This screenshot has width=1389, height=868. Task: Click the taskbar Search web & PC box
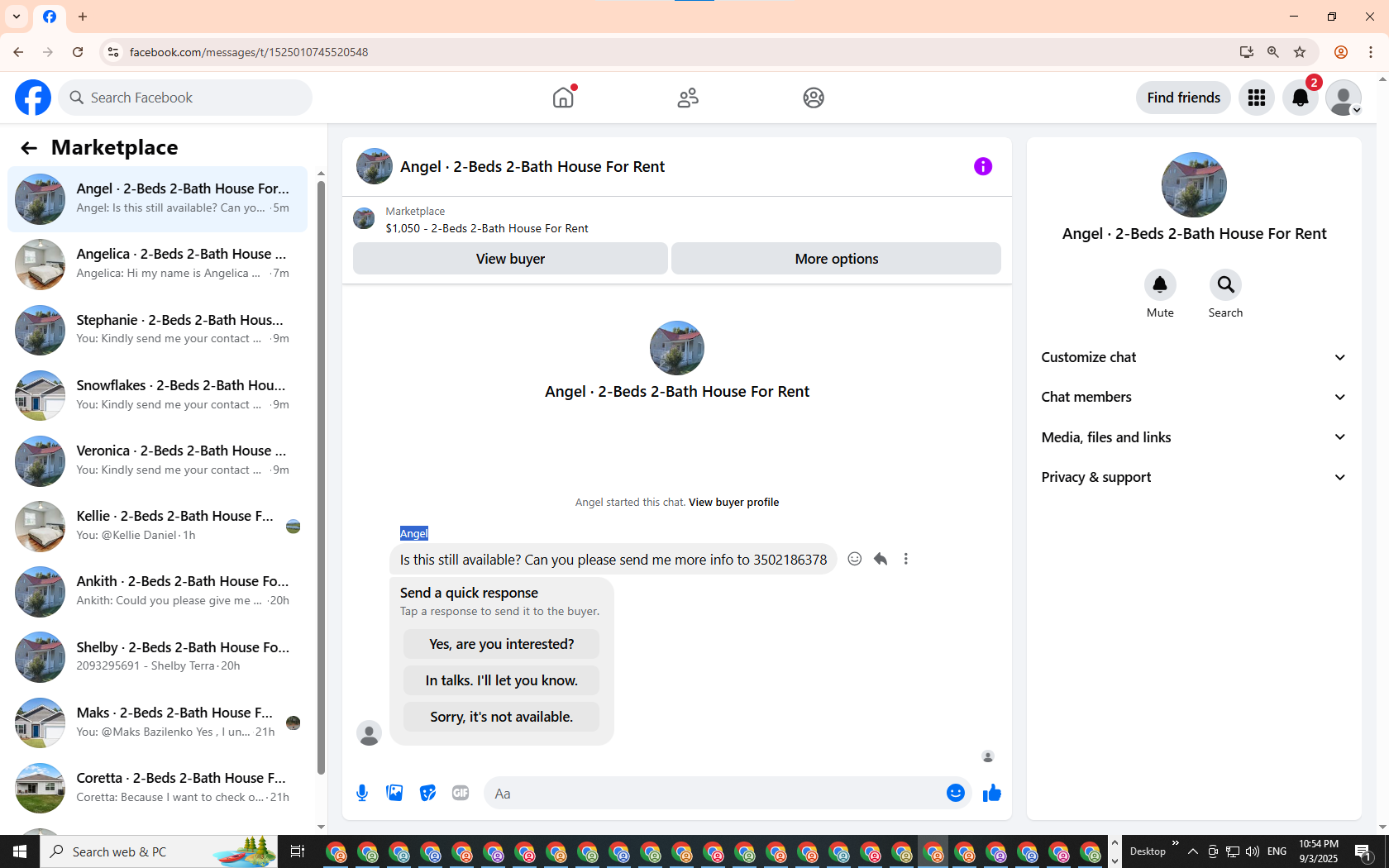tap(158, 851)
